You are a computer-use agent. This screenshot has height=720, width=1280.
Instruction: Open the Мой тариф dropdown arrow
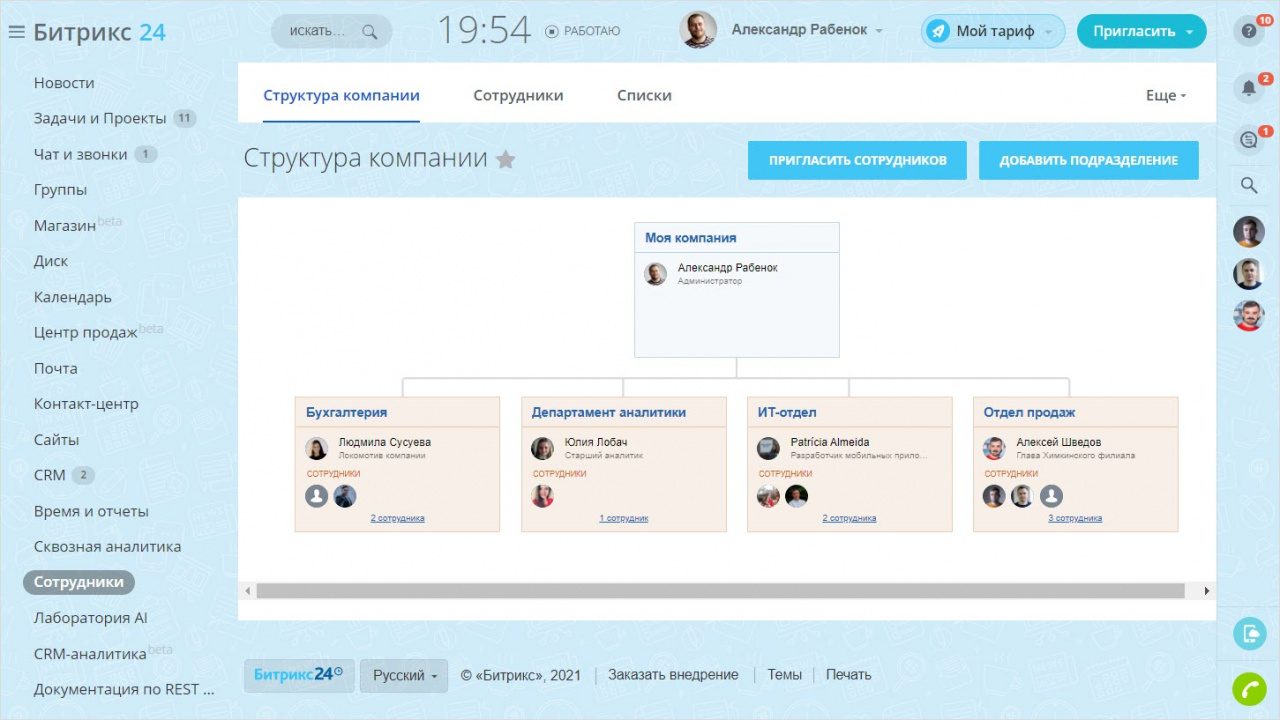[1049, 32]
